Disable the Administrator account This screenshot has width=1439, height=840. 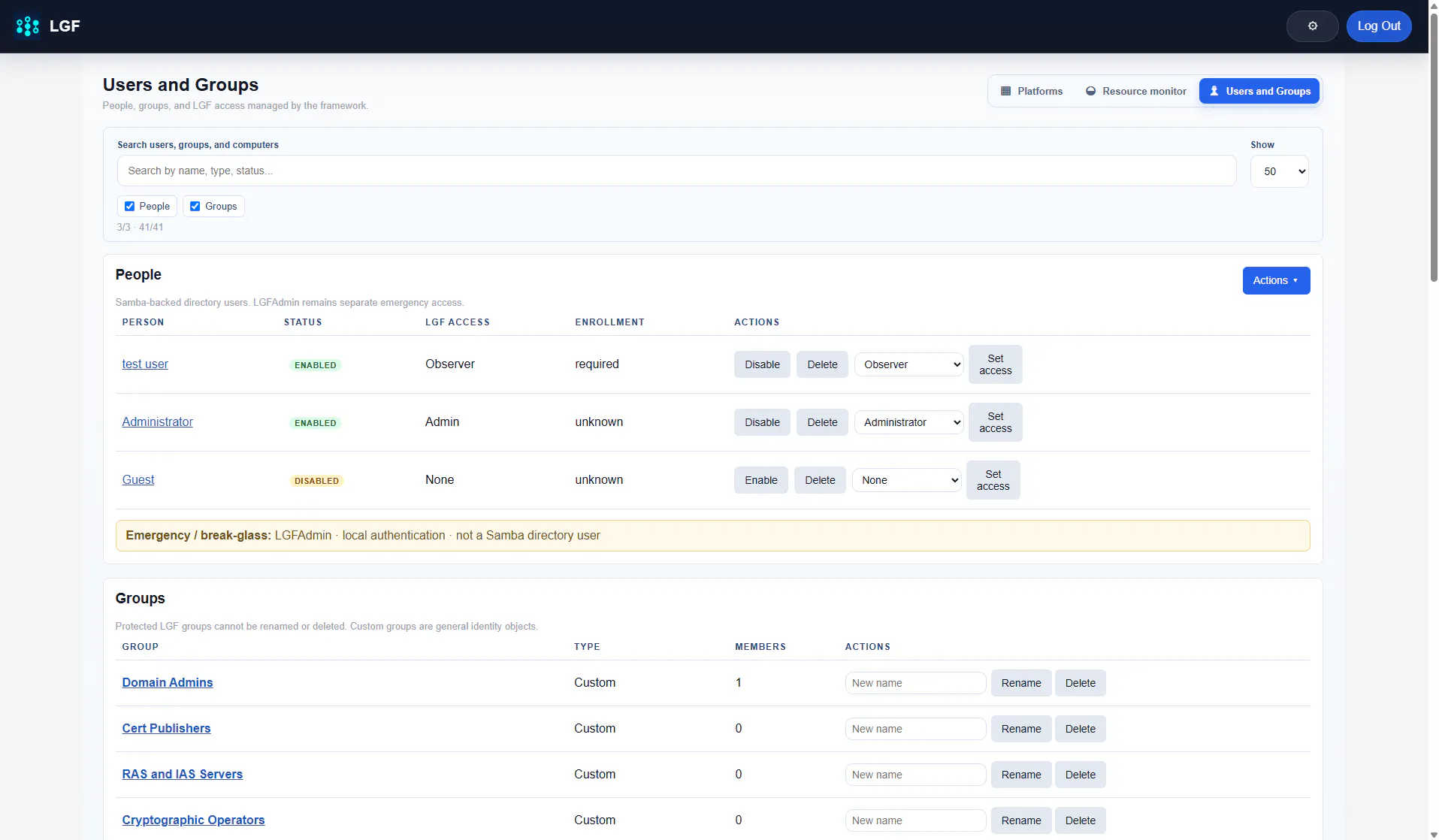(x=762, y=422)
